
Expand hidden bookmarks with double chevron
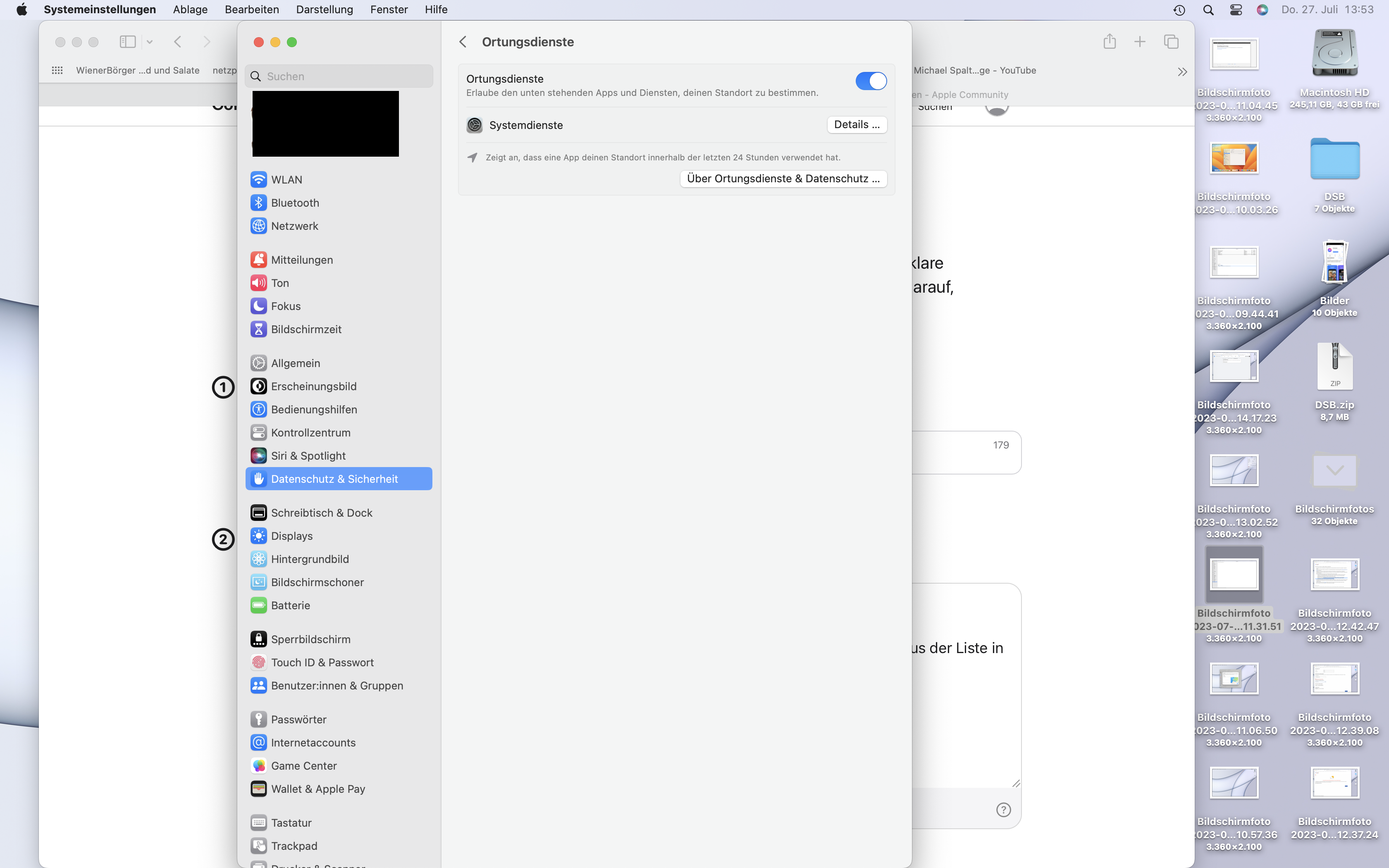click(1182, 72)
